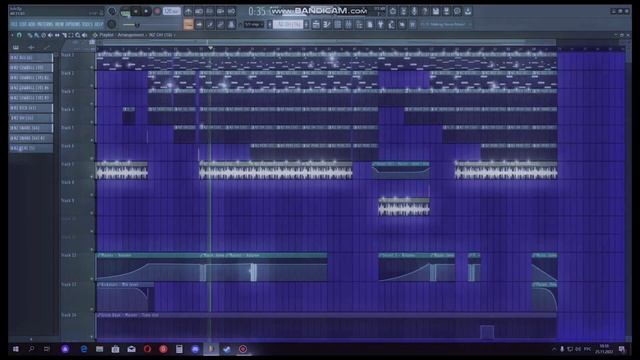Screen dimensions: 640x360
Task: Mute Track 5 using its dot switch
Action: (x=92, y=140)
